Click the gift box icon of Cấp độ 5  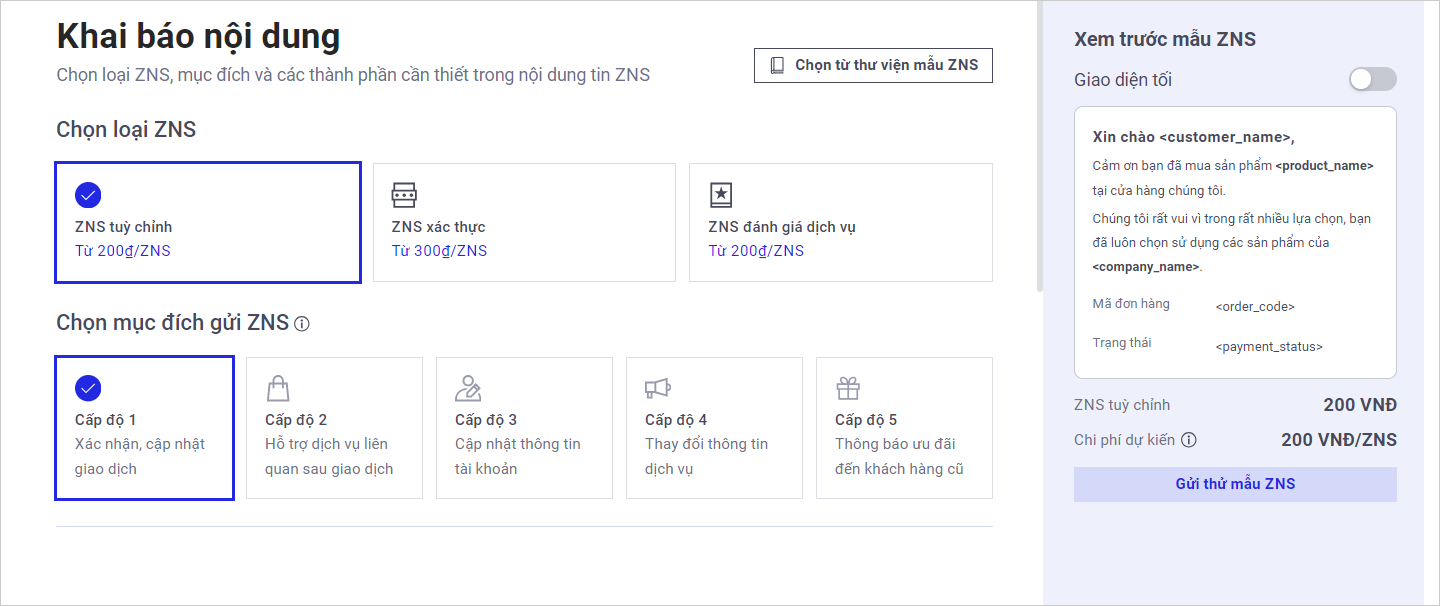[848, 388]
